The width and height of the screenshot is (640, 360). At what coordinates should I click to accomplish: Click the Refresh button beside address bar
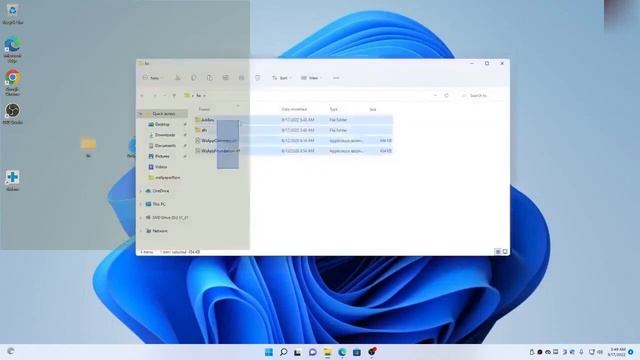[447, 96]
